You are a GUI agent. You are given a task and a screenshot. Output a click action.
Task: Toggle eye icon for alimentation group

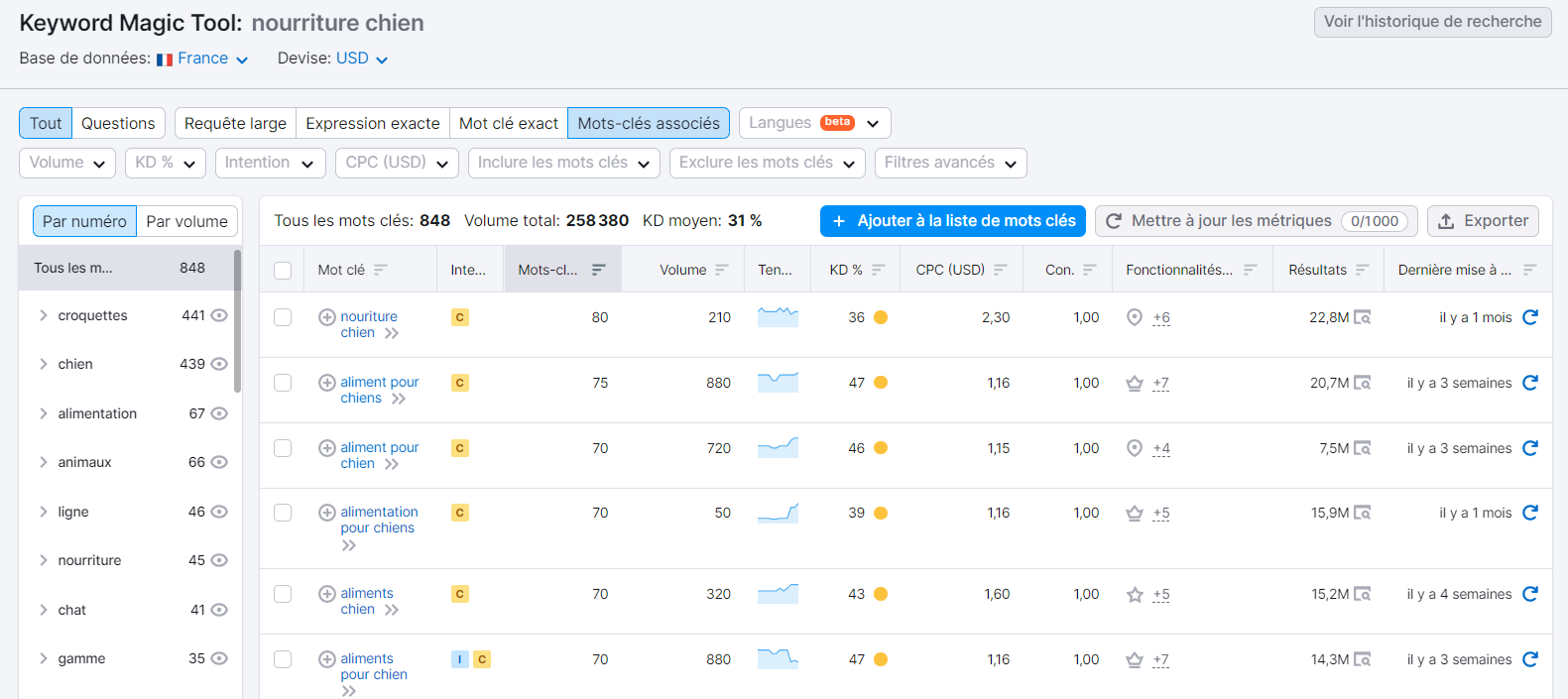tap(219, 413)
